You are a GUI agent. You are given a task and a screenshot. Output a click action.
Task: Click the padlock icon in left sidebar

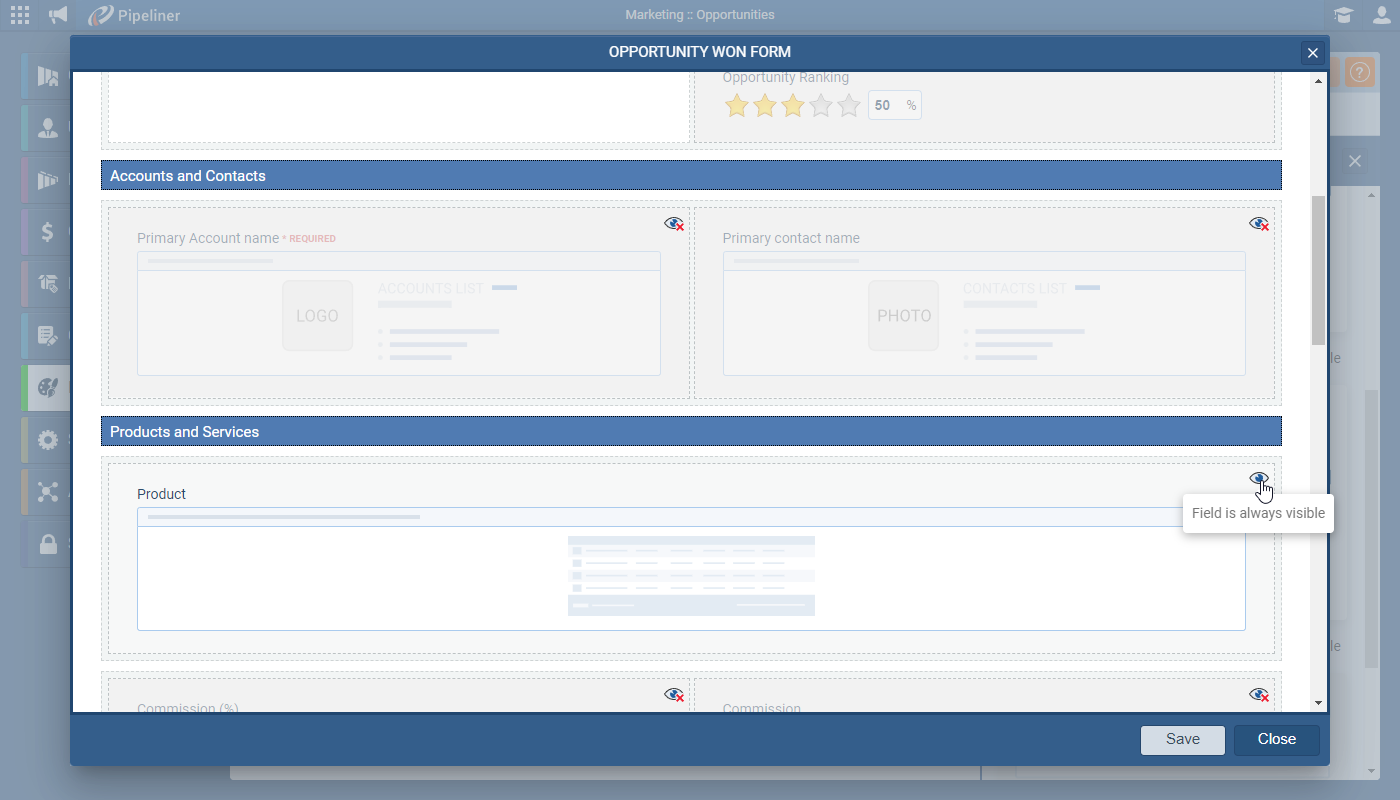[47, 544]
